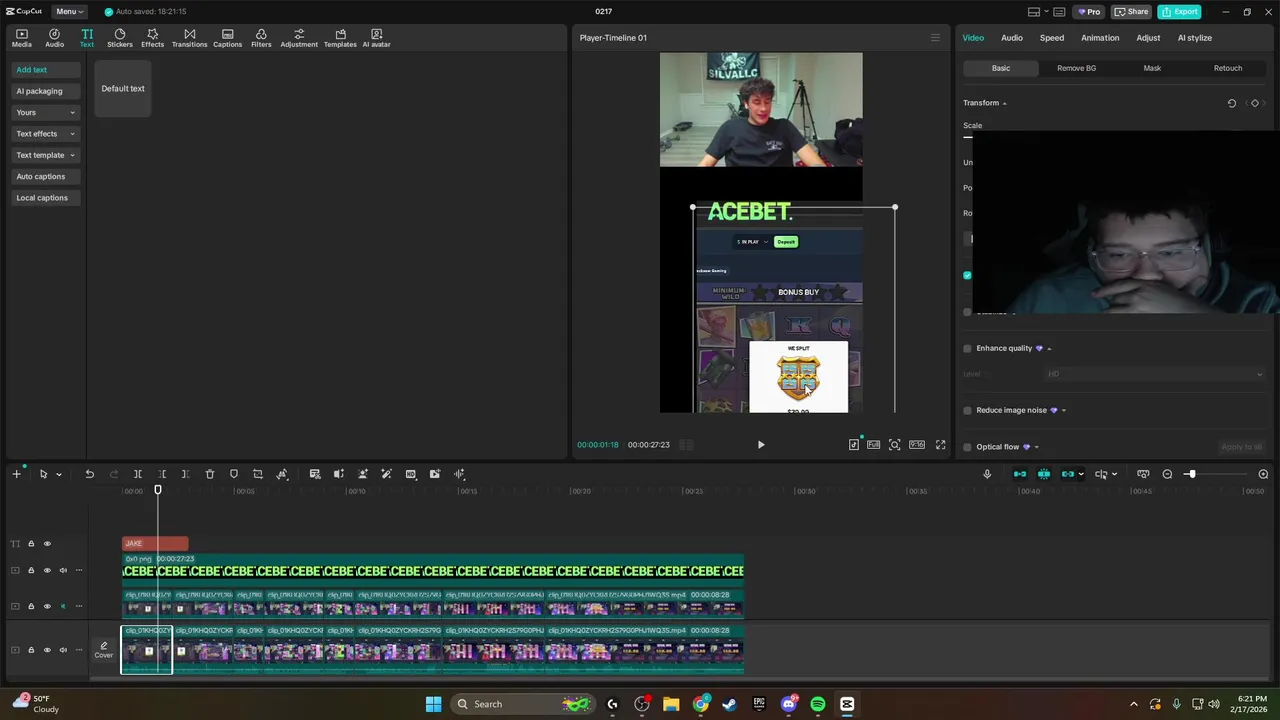Open the Transitions panel
This screenshot has width=1280, height=720.
(189, 38)
